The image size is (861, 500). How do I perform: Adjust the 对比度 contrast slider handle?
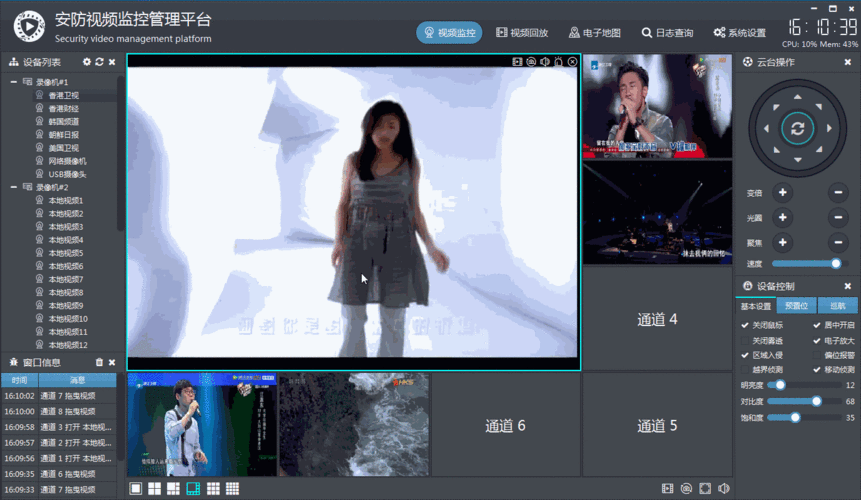pyautogui.click(x=817, y=401)
